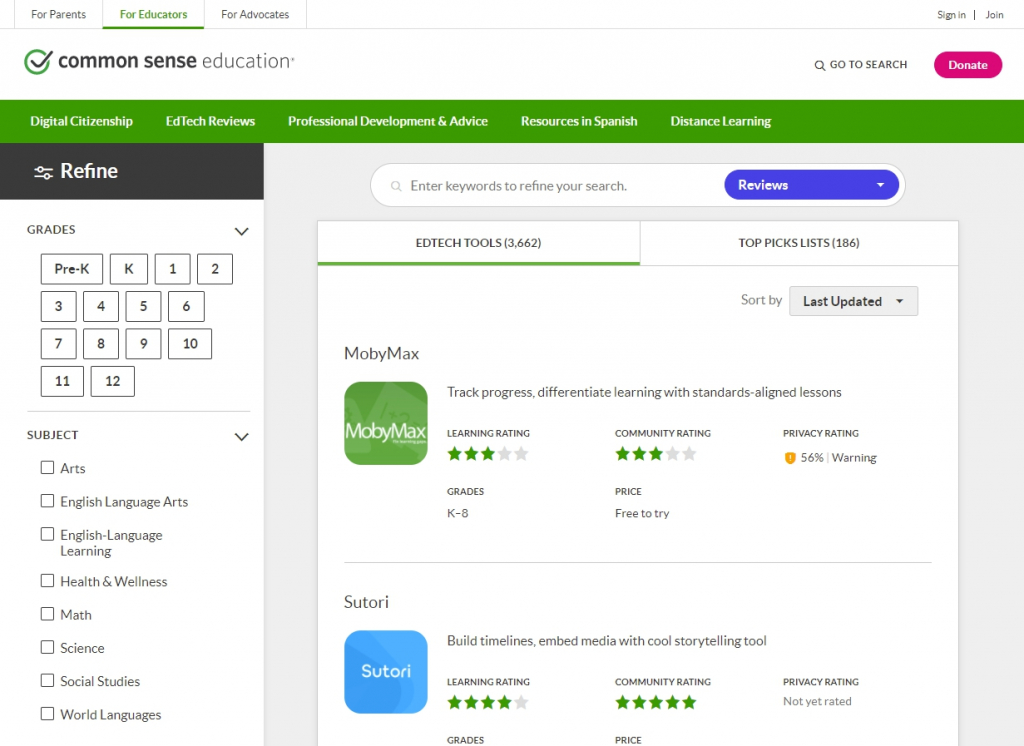
Task: Click the keywords search input field
Action: tap(560, 186)
